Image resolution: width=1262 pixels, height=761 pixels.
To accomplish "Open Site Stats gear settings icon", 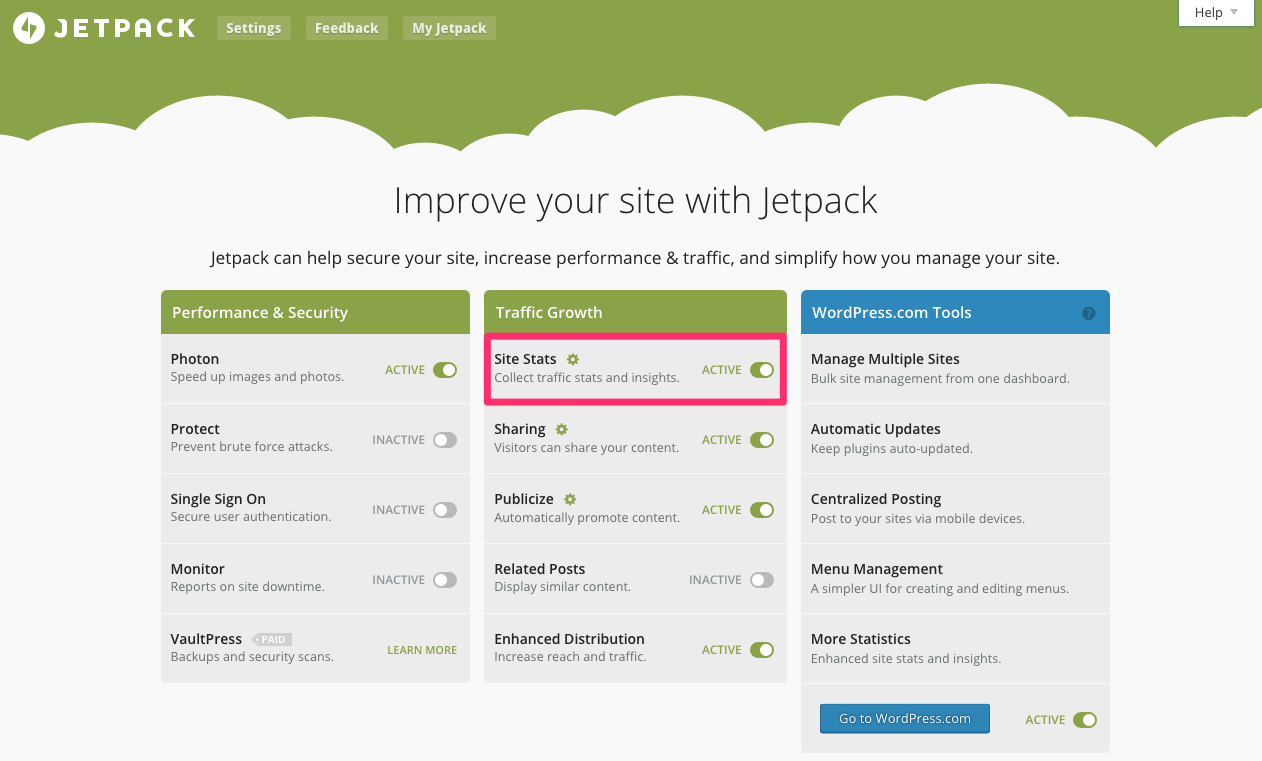I will pos(573,359).
